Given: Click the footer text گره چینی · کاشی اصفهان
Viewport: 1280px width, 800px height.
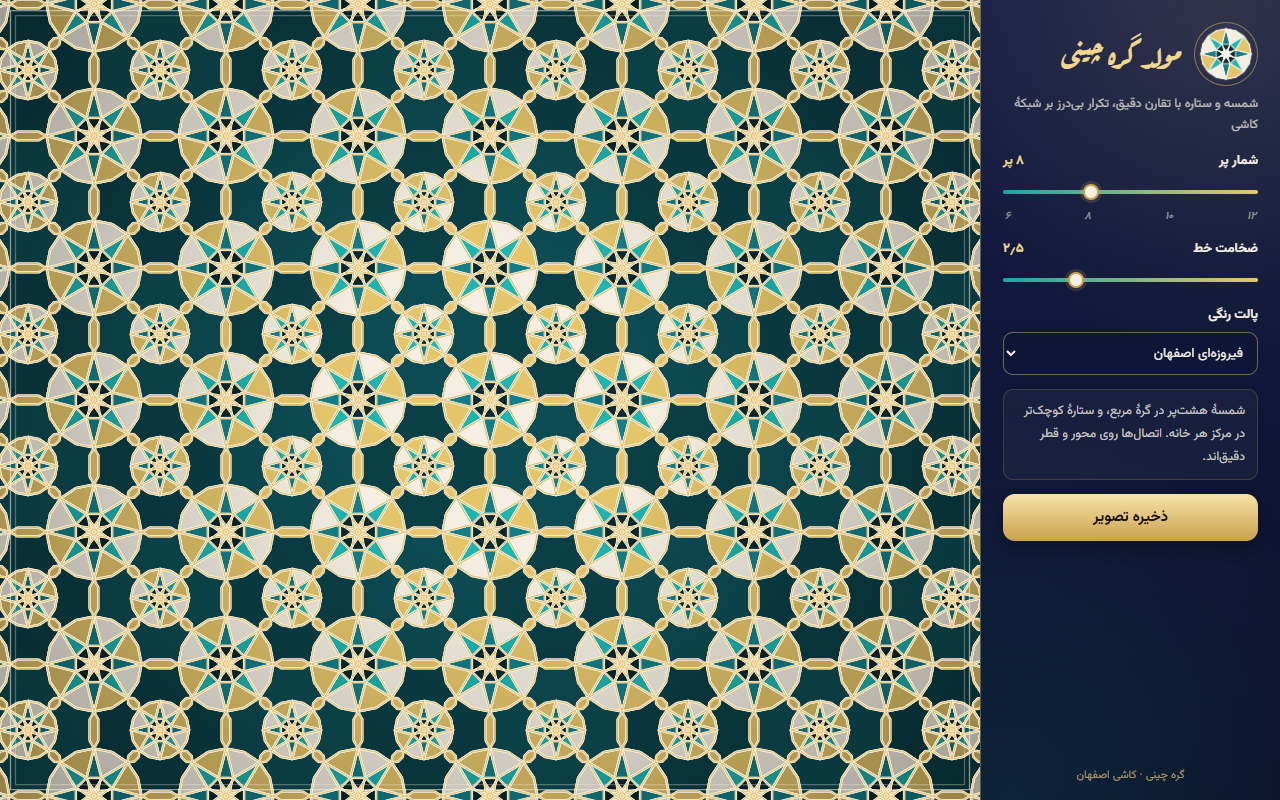Looking at the screenshot, I should (x=1130, y=775).
